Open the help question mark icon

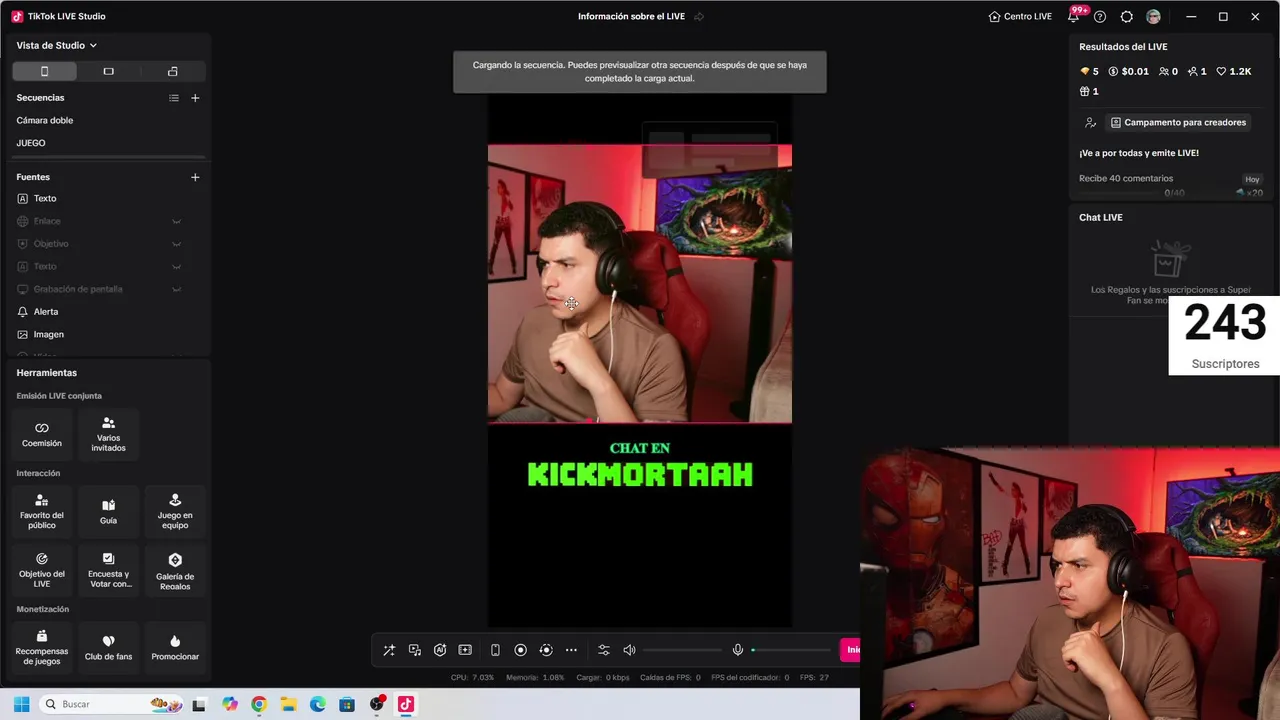pyautogui.click(x=1100, y=16)
